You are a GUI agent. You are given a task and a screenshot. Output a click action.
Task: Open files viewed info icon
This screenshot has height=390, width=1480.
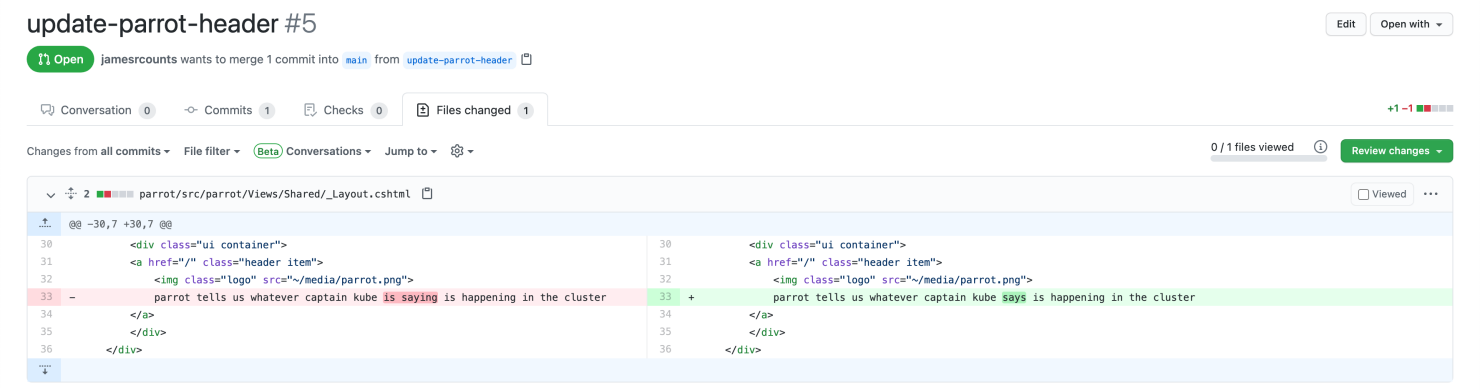coord(1320,147)
